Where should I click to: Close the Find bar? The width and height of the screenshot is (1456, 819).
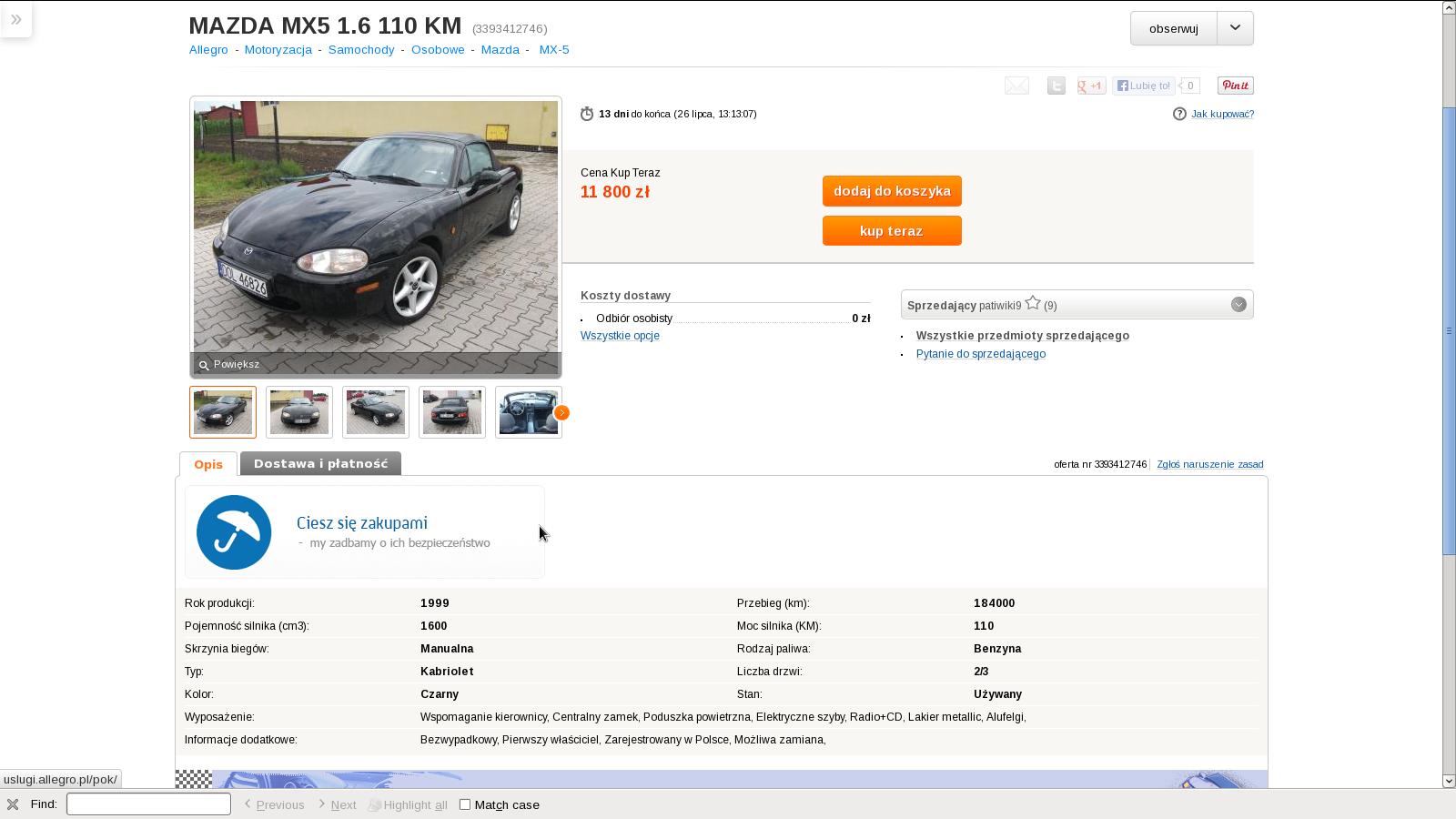13,804
